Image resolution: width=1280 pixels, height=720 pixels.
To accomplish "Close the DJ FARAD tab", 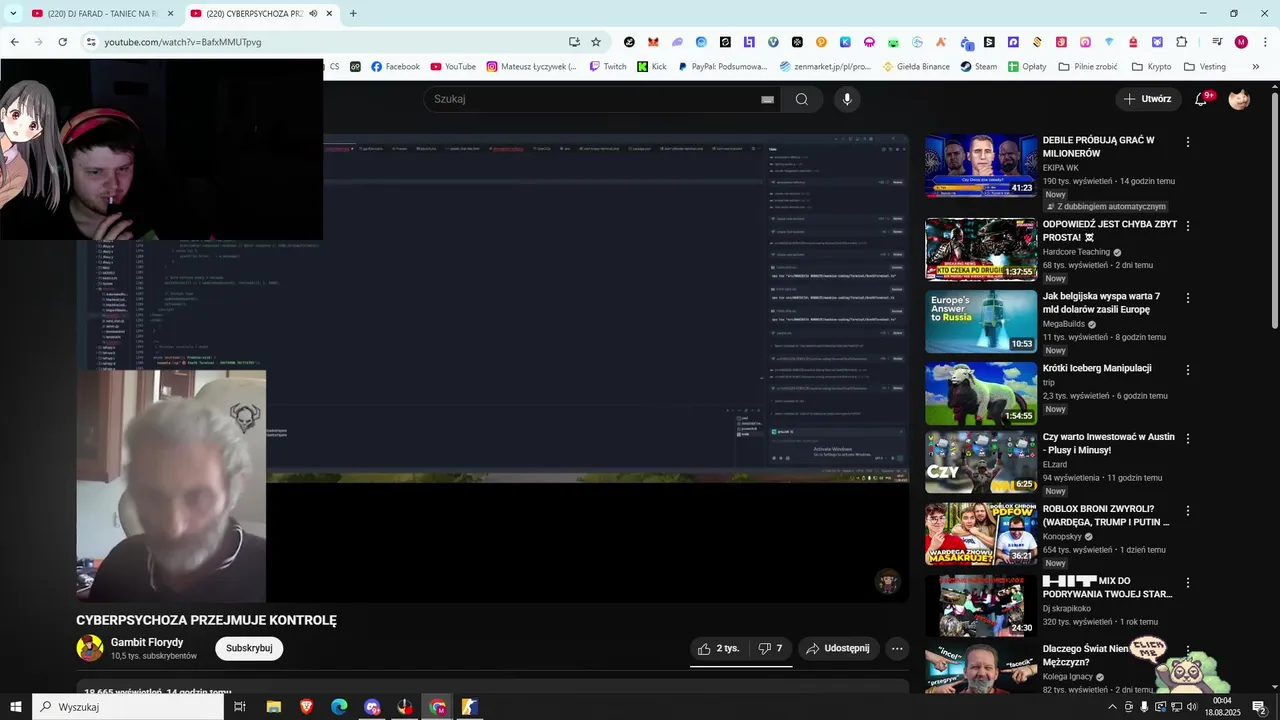I will tap(170, 13).
